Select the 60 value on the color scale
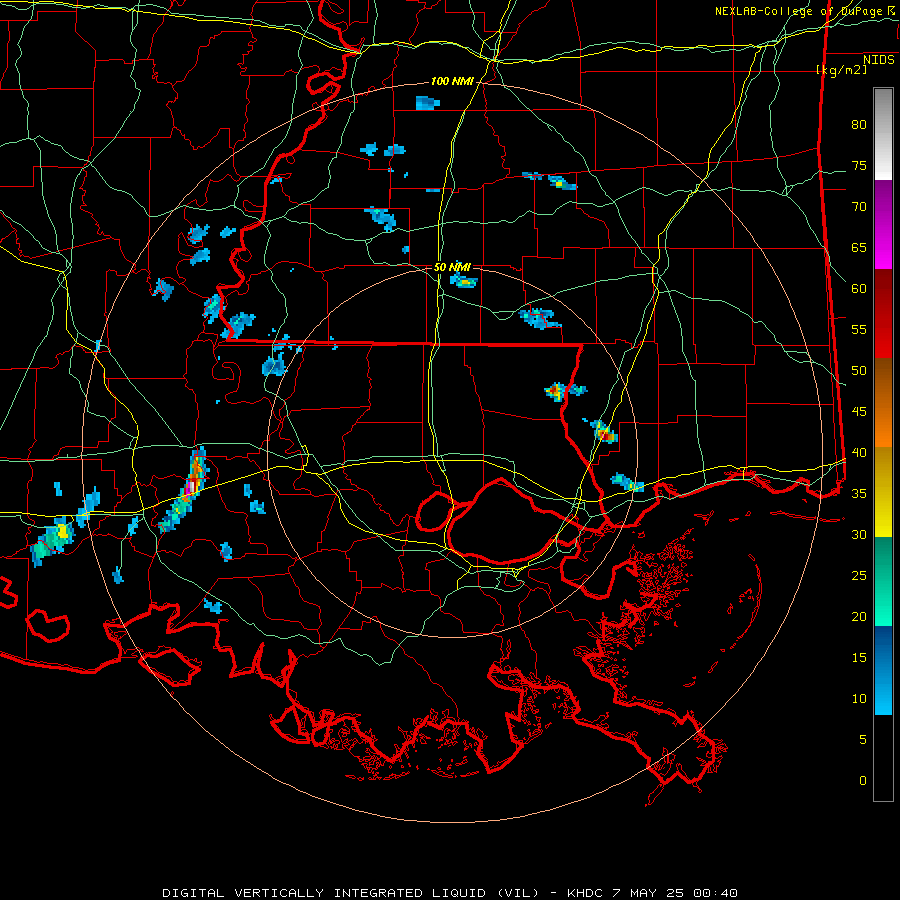The height and width of the screenshot is (900, 900). click(859, 289)
